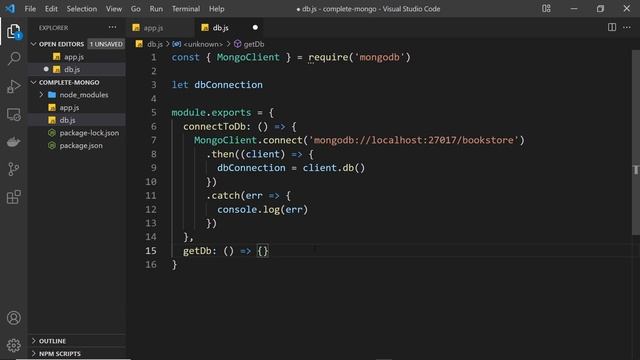Open the Accounts menu
Viewport: 640px width, 360px height.
13,318
